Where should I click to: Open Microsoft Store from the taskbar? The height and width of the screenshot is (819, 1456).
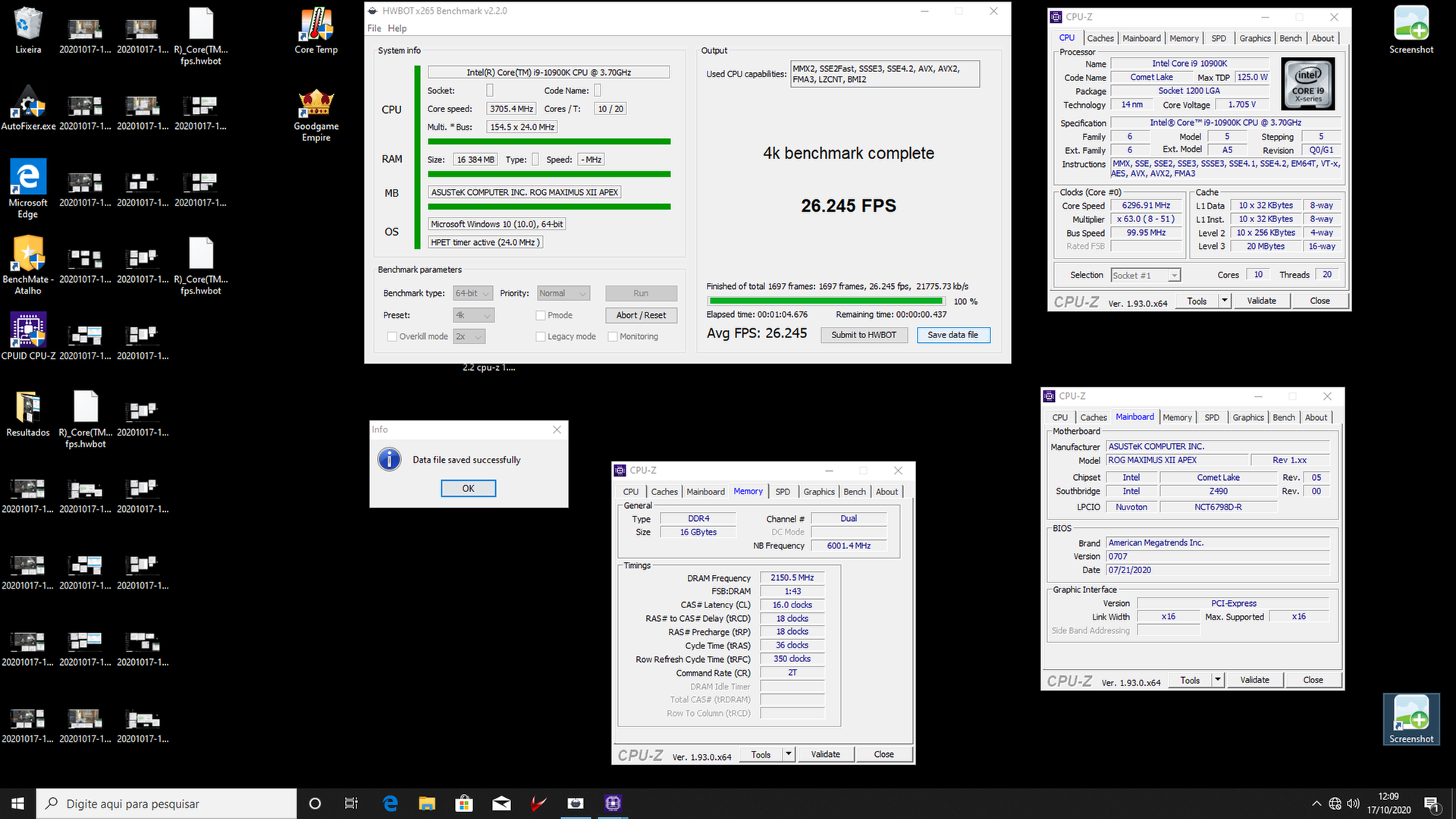pyautogui.click(x=464, y=803)
